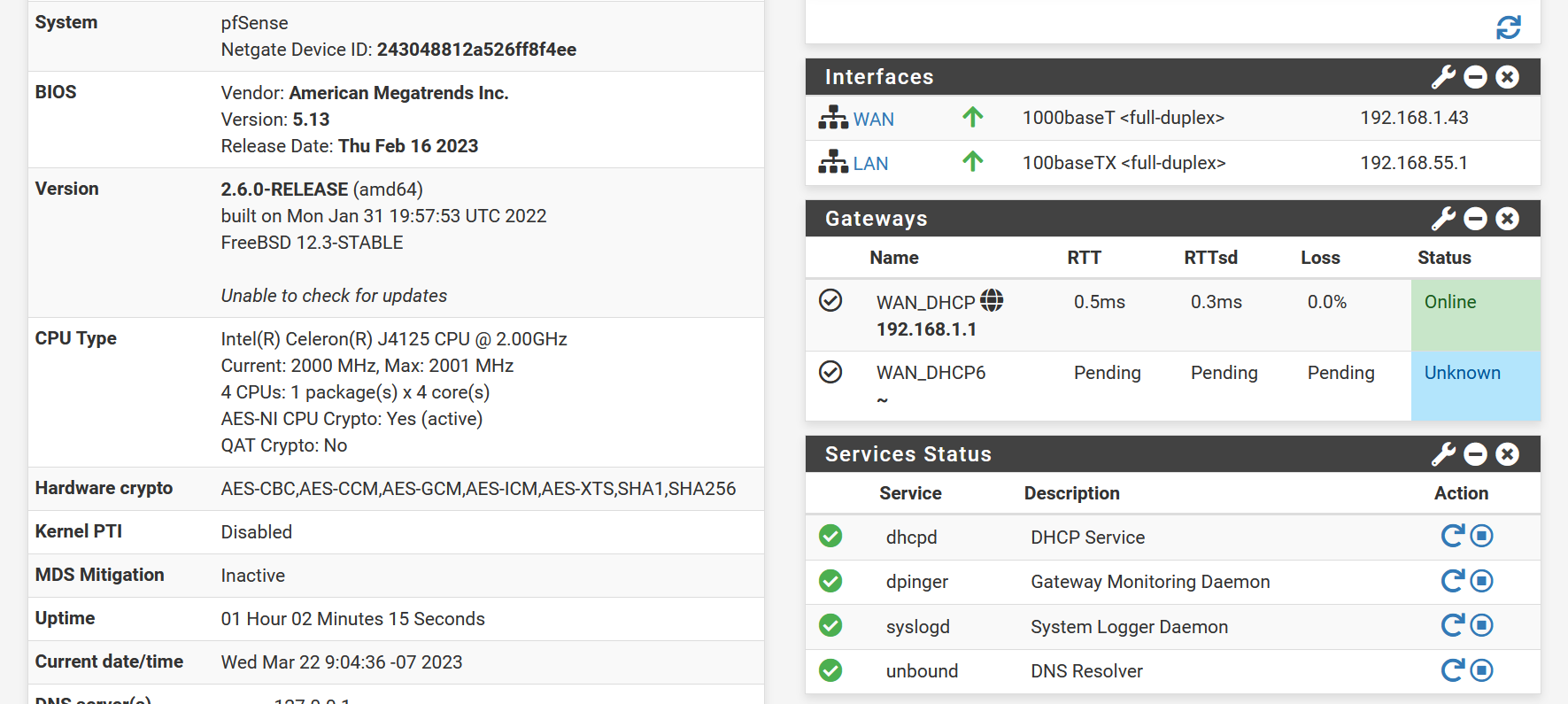The height and width of the screenshot is (704, 1568).
Task: Restart the syslogd service
Action: [x=1452, y=625]
